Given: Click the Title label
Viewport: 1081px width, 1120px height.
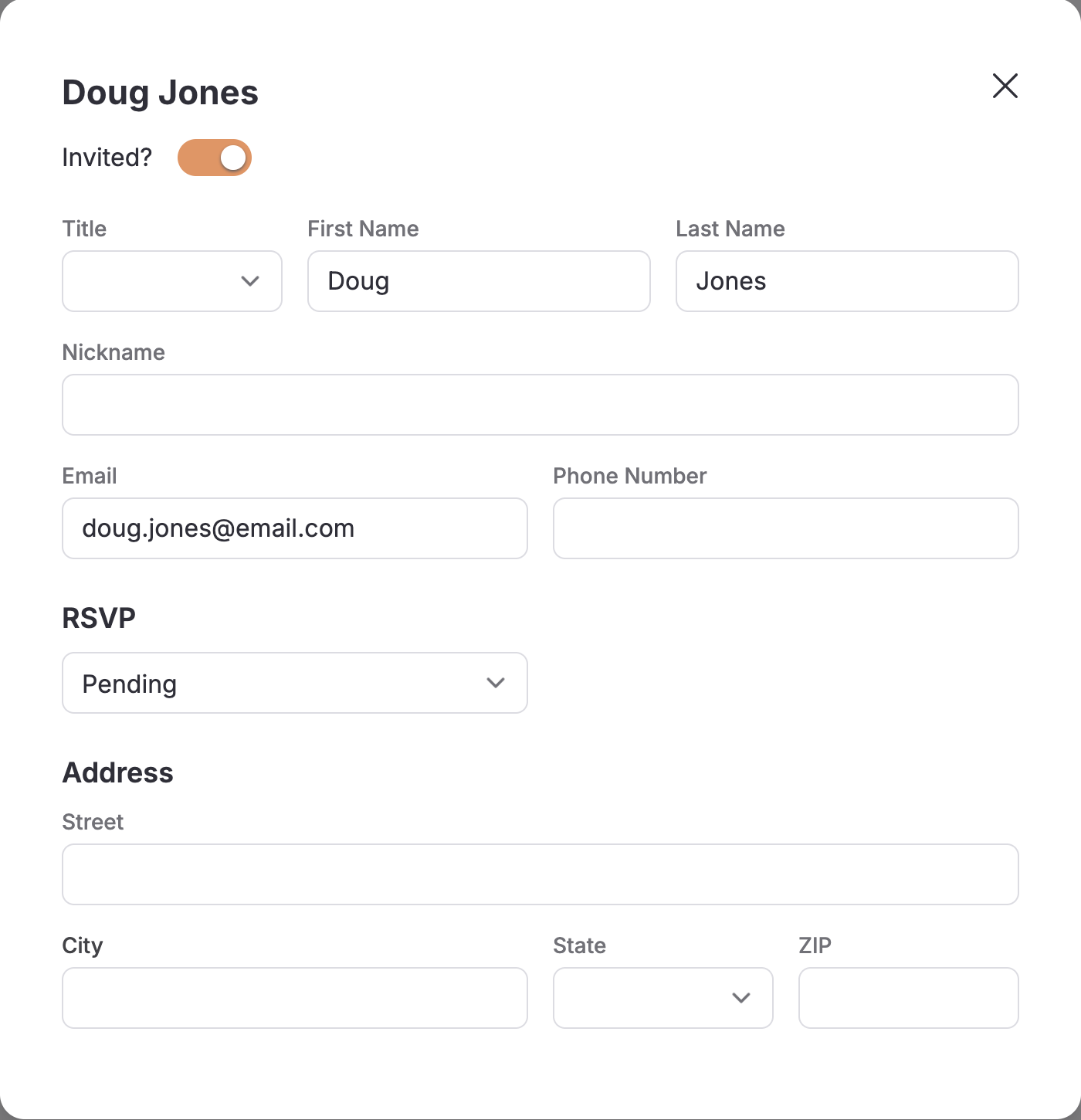Looking at the screenshot, I should coord(84,229).
